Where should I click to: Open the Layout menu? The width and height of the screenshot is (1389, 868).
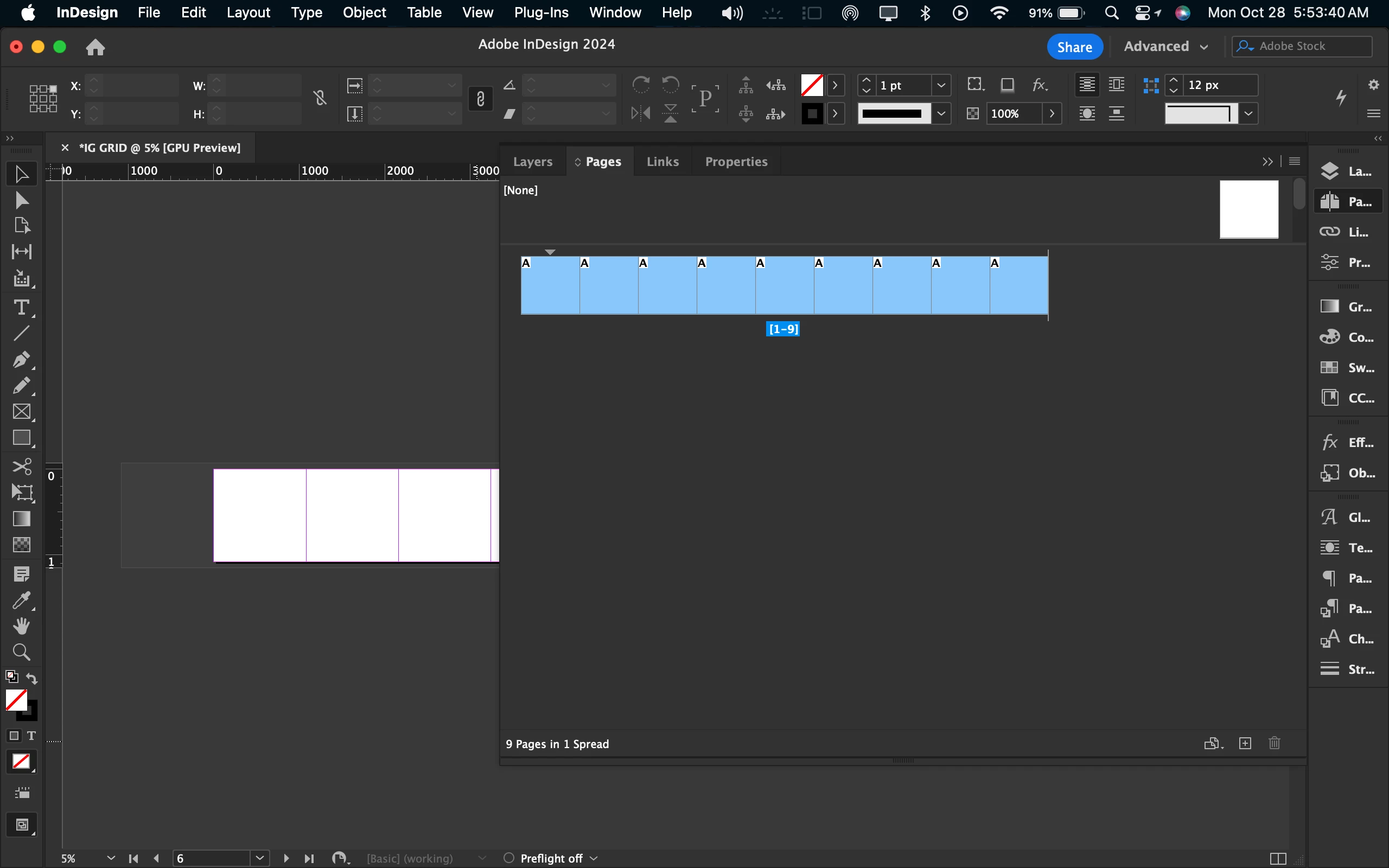click(x=248, y=12)
